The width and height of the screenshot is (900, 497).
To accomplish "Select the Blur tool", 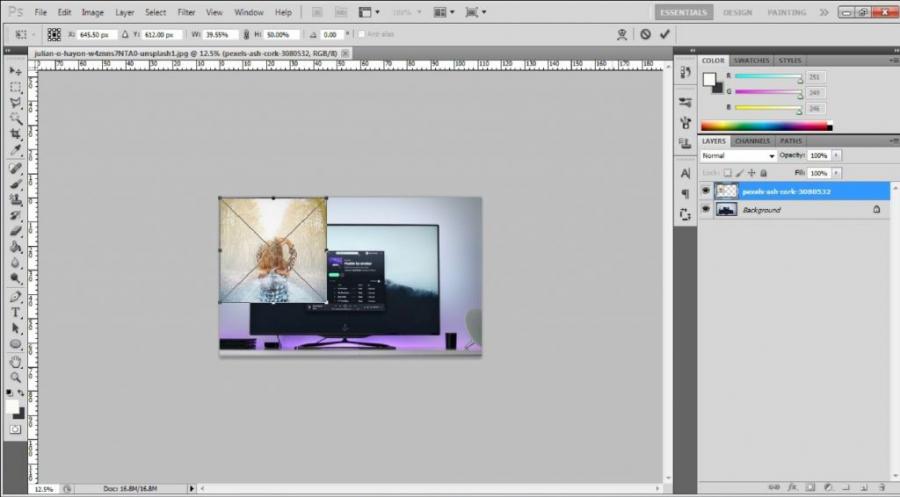I will tap(15, 263).
